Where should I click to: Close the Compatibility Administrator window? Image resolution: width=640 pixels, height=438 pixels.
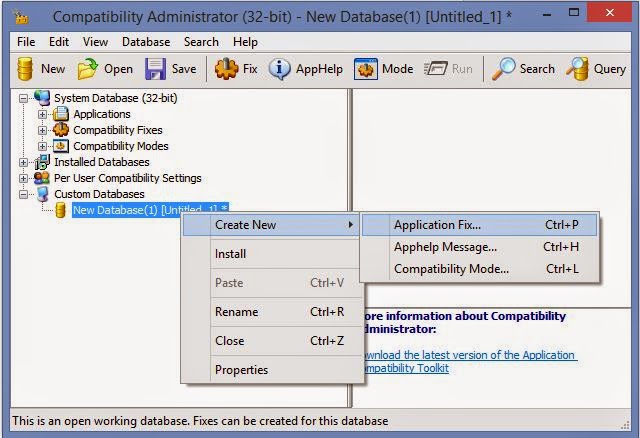pyautogui.click(x=610, y=12)
